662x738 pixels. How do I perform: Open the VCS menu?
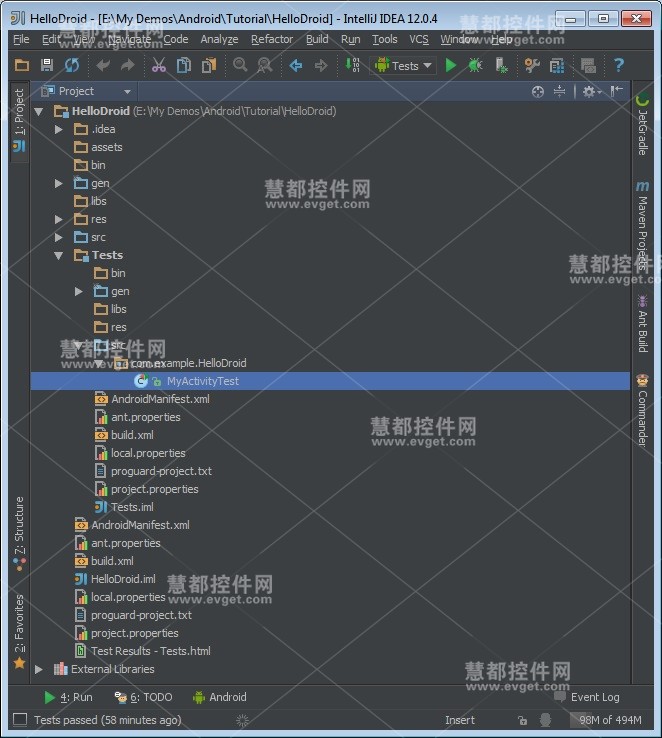click(419, 40)
